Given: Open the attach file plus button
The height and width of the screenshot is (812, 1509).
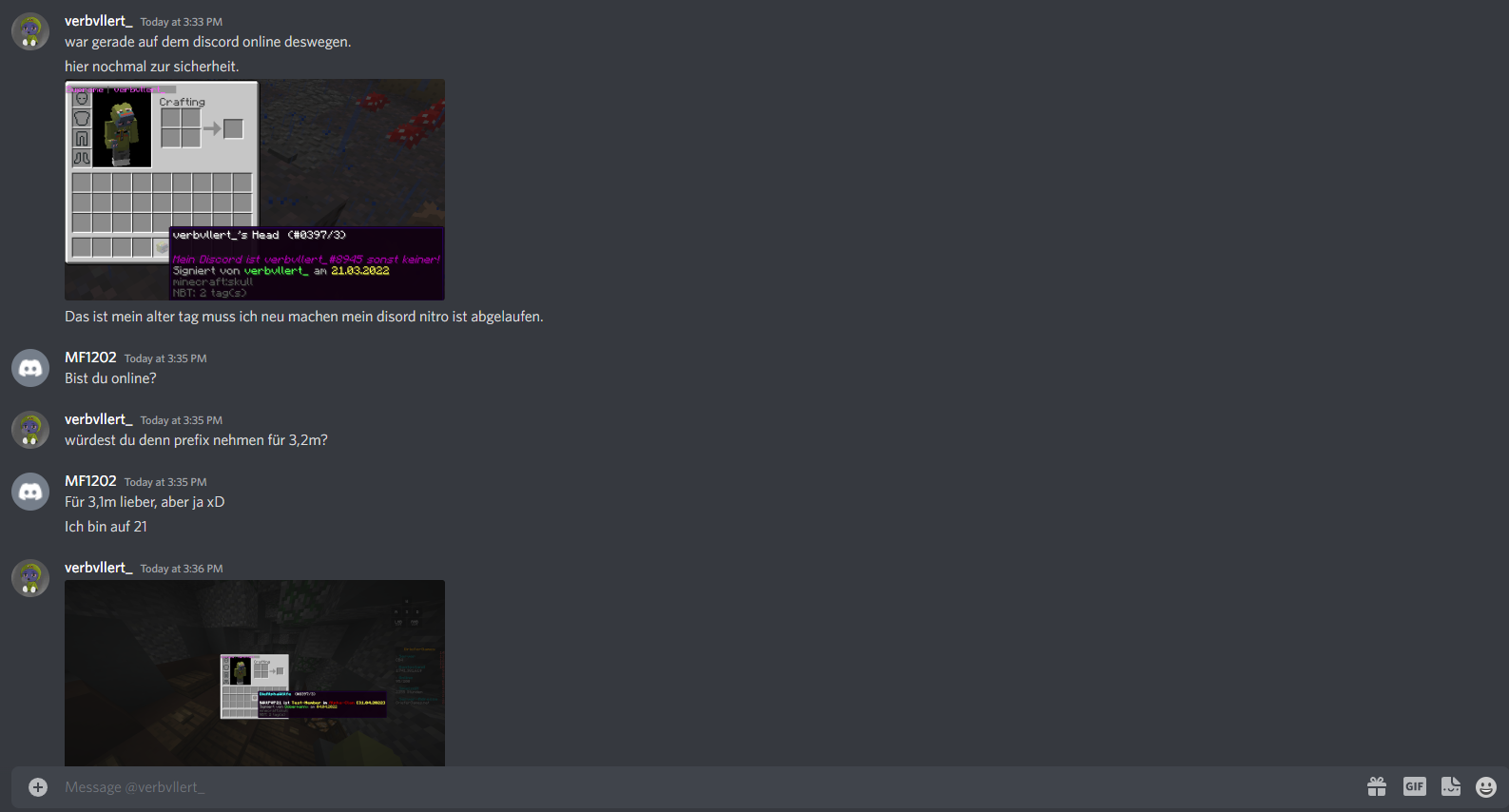Looking at the screenshot, I should point(38,786).
